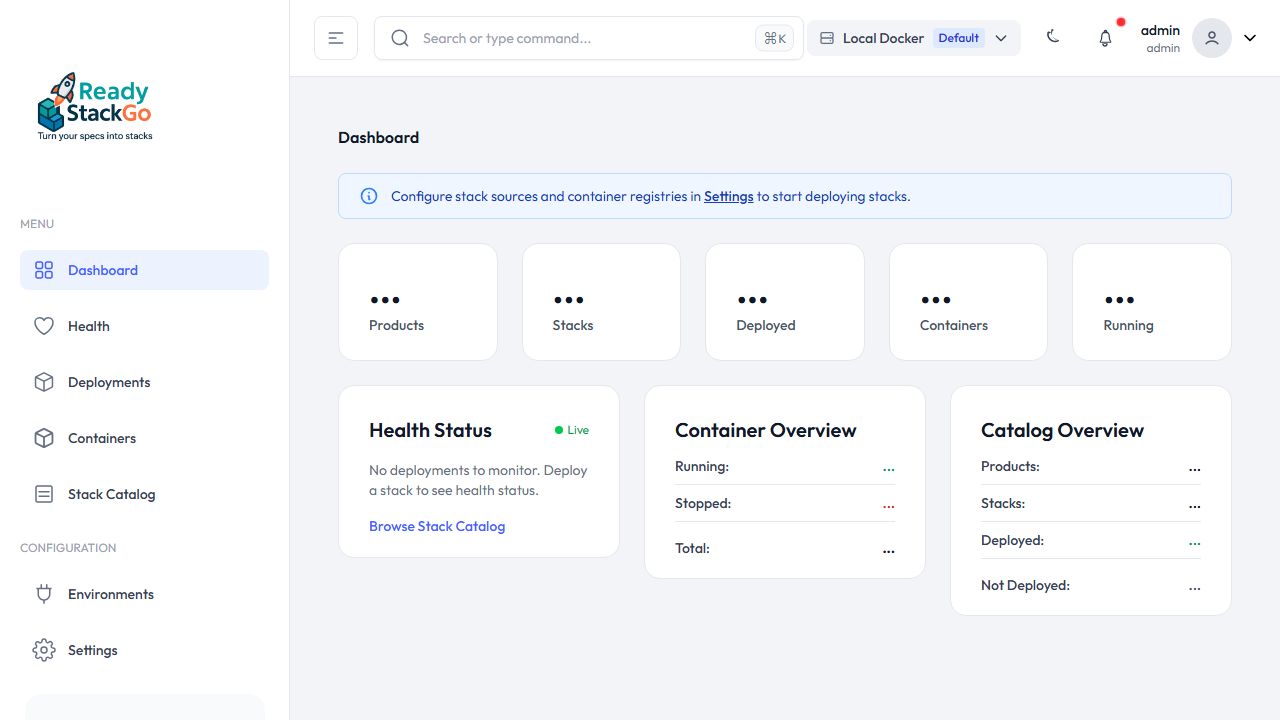
Task: Toggle dark mode with the moon icon
Action: (1053, 37)
